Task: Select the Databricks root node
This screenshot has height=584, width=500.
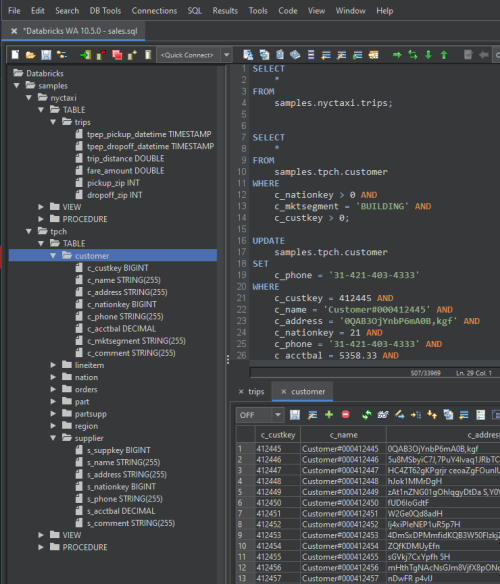Action: (44, 73)
